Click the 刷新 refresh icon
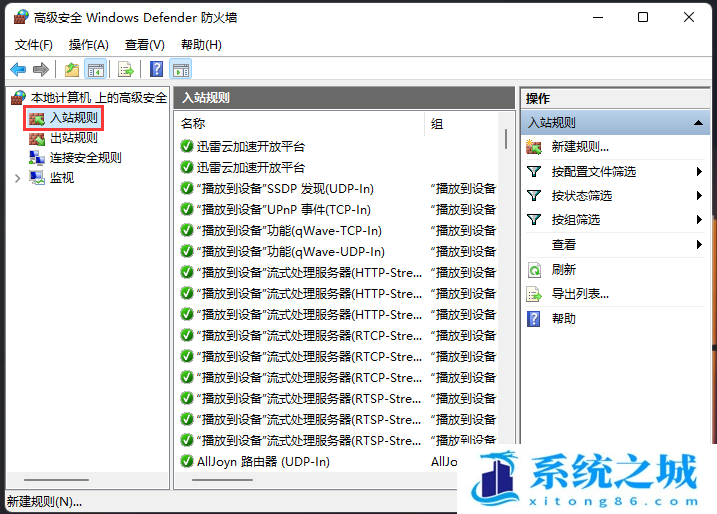The height and width of the screenshot is (514, 717). pyautogui.click(x=534, y=270)
